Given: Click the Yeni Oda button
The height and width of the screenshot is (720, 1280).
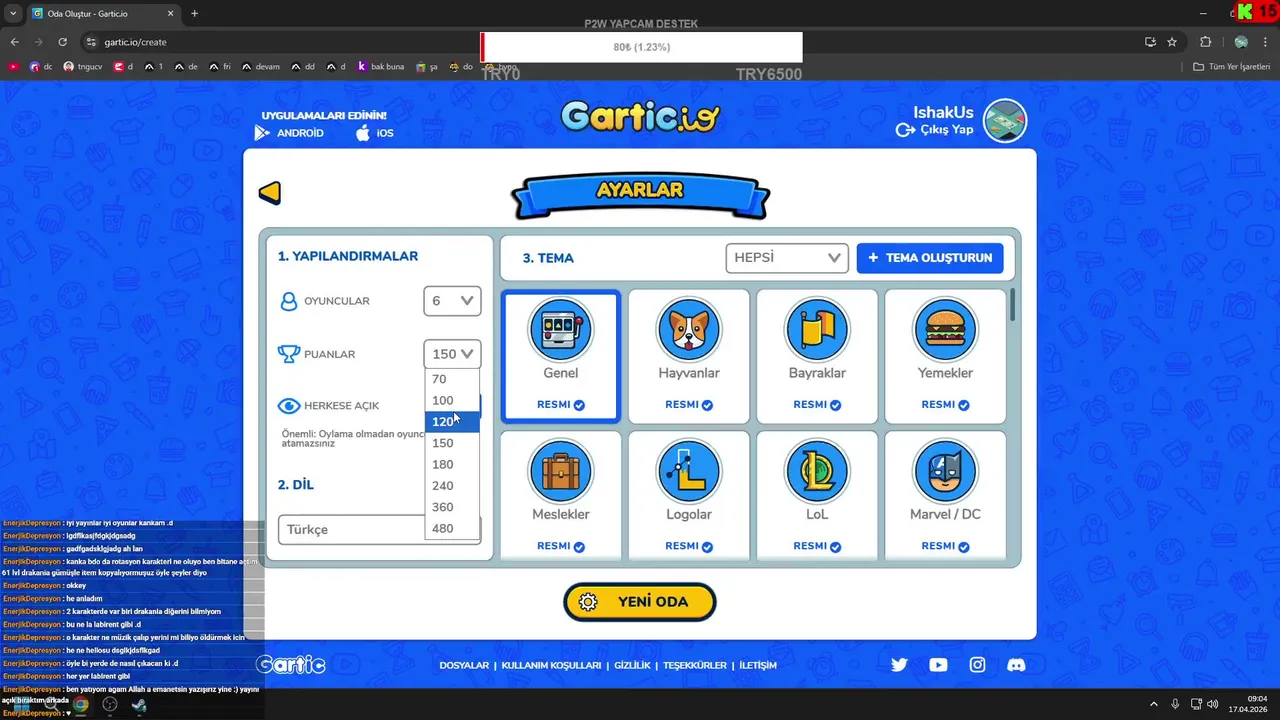Looking at the screenshot, I should point(640,602).
